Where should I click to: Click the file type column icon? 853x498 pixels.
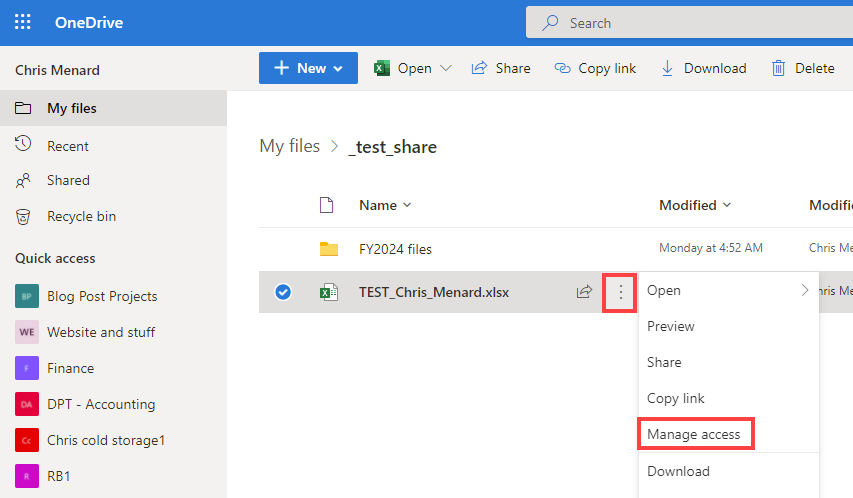326,205
